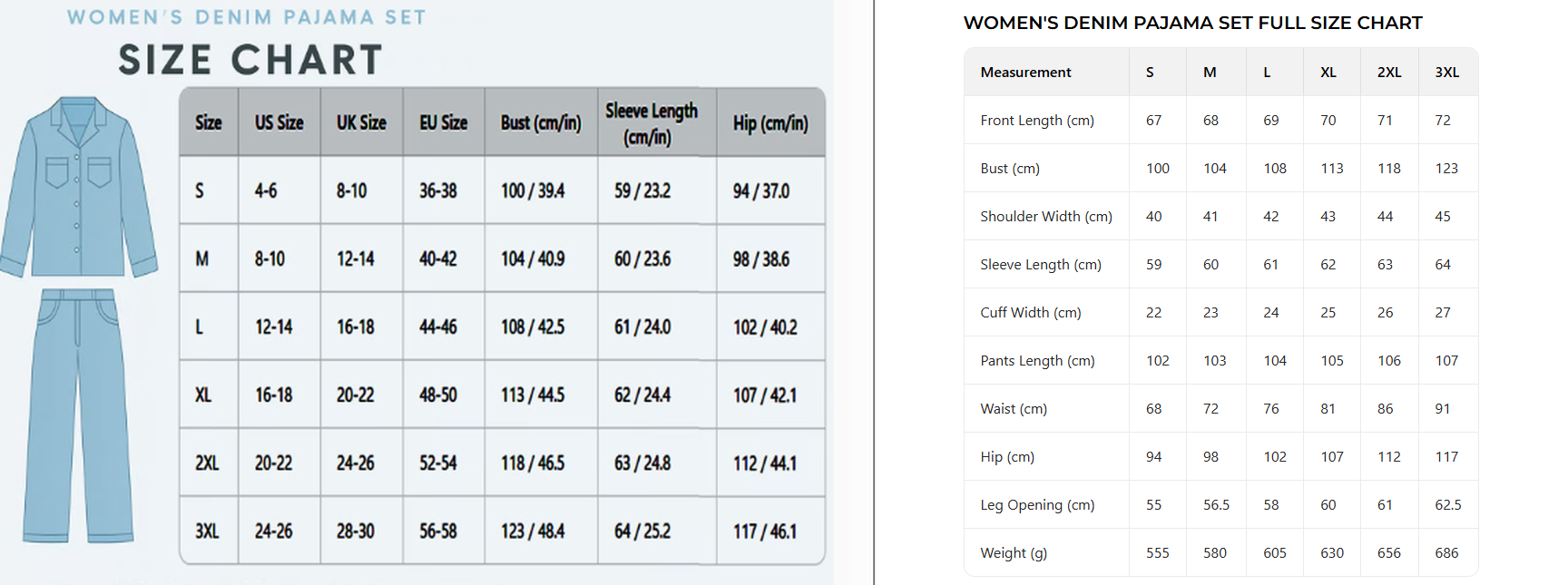
Task: Click the "Front Length (cm)" row label
Action: 1037,120
